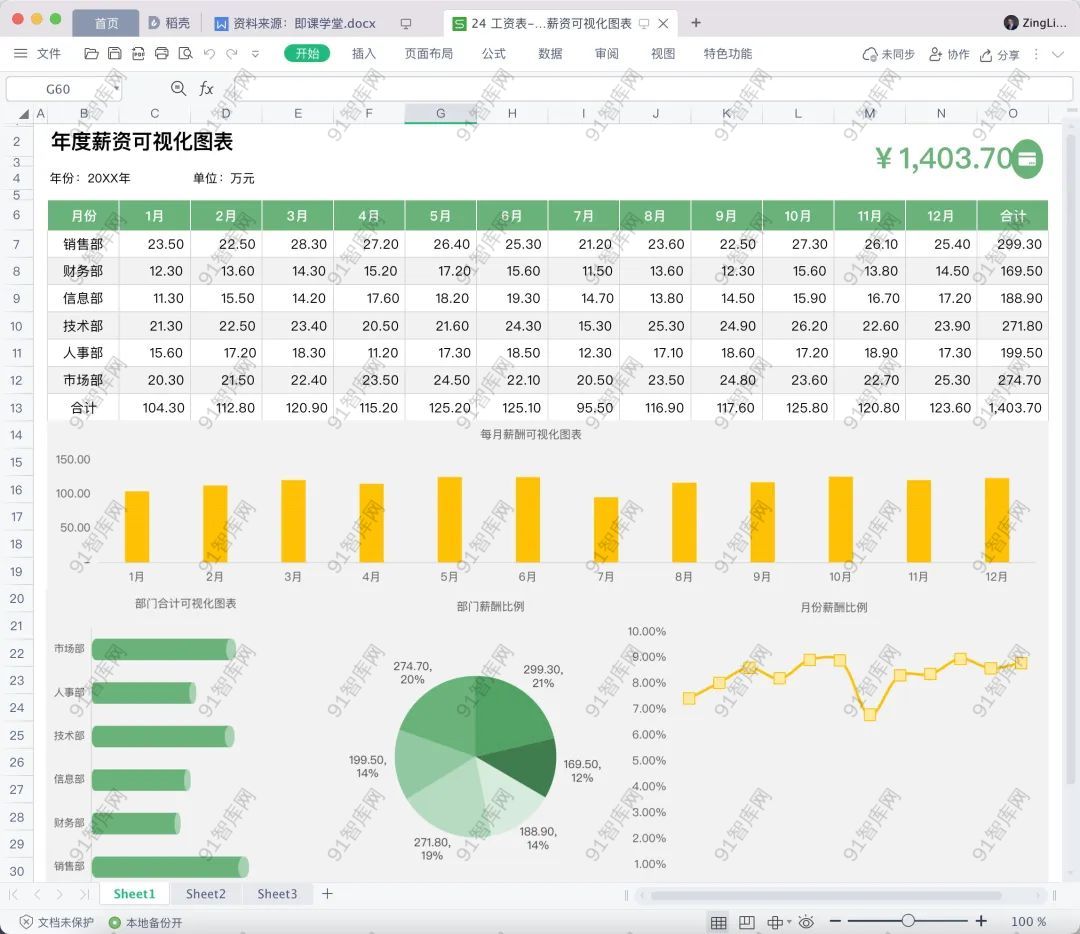The width and height of the screenshot is (1080, 934).
Task: Click the Save icon in quick toolbar
Action: [114, 54]
